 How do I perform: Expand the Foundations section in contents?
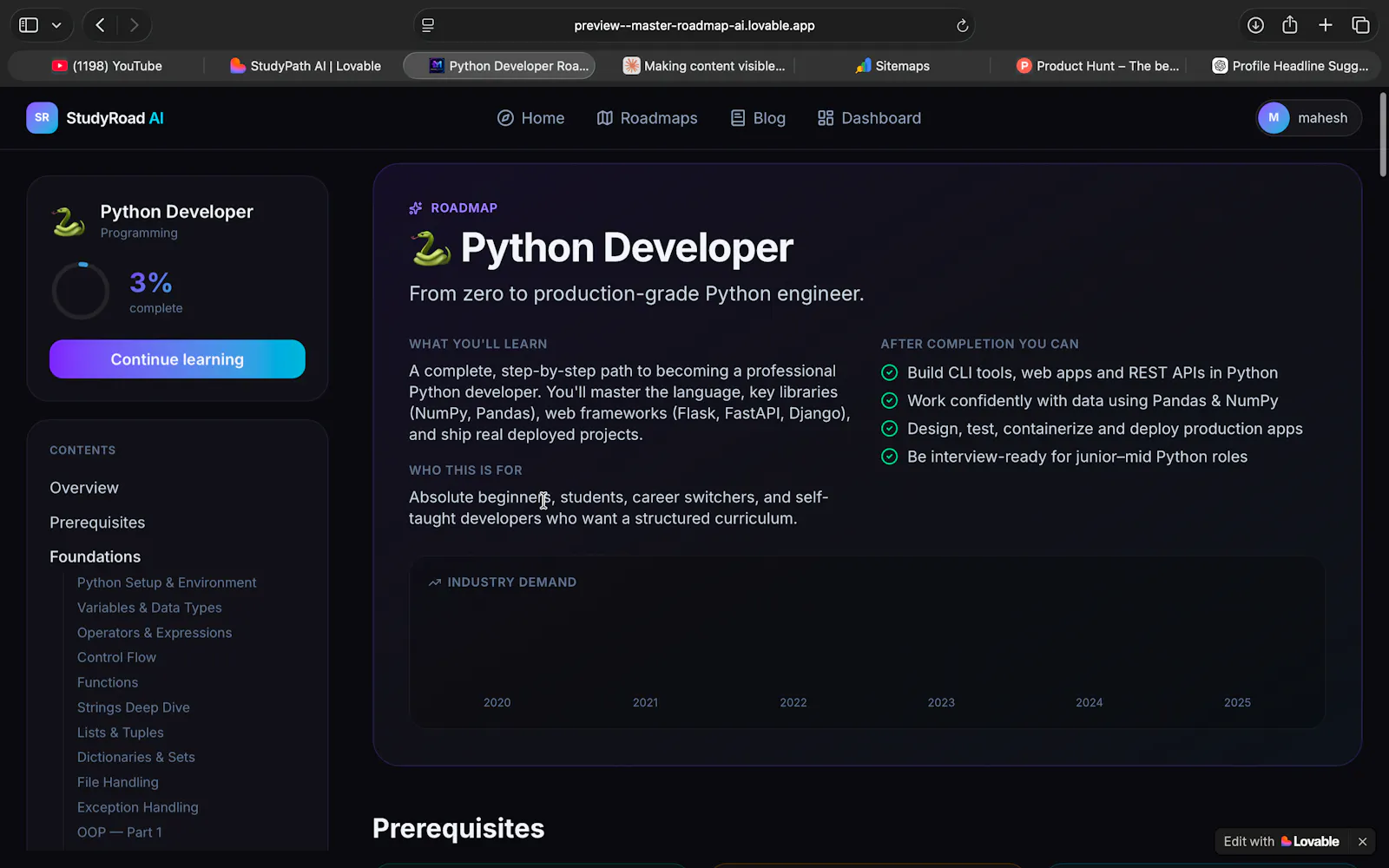click(95, 556)
